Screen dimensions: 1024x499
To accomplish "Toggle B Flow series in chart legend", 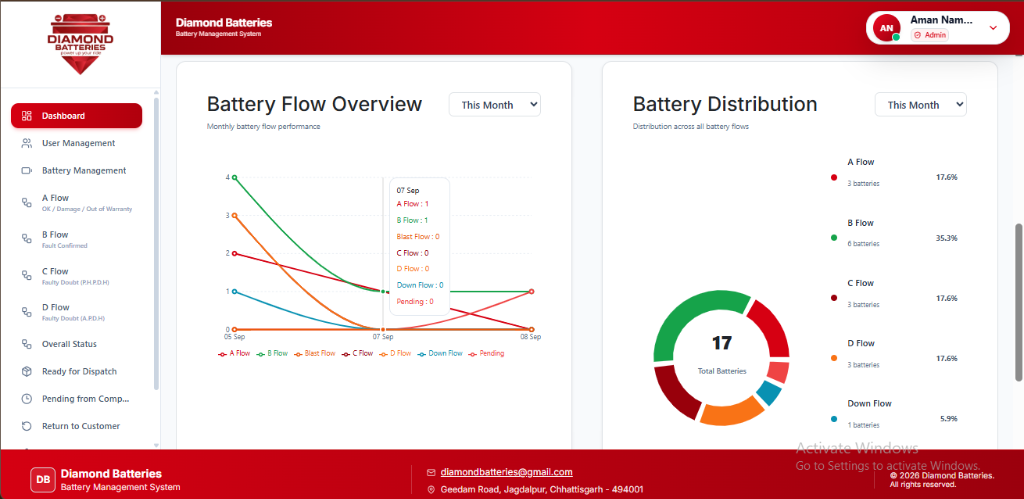I will (272, 353).
